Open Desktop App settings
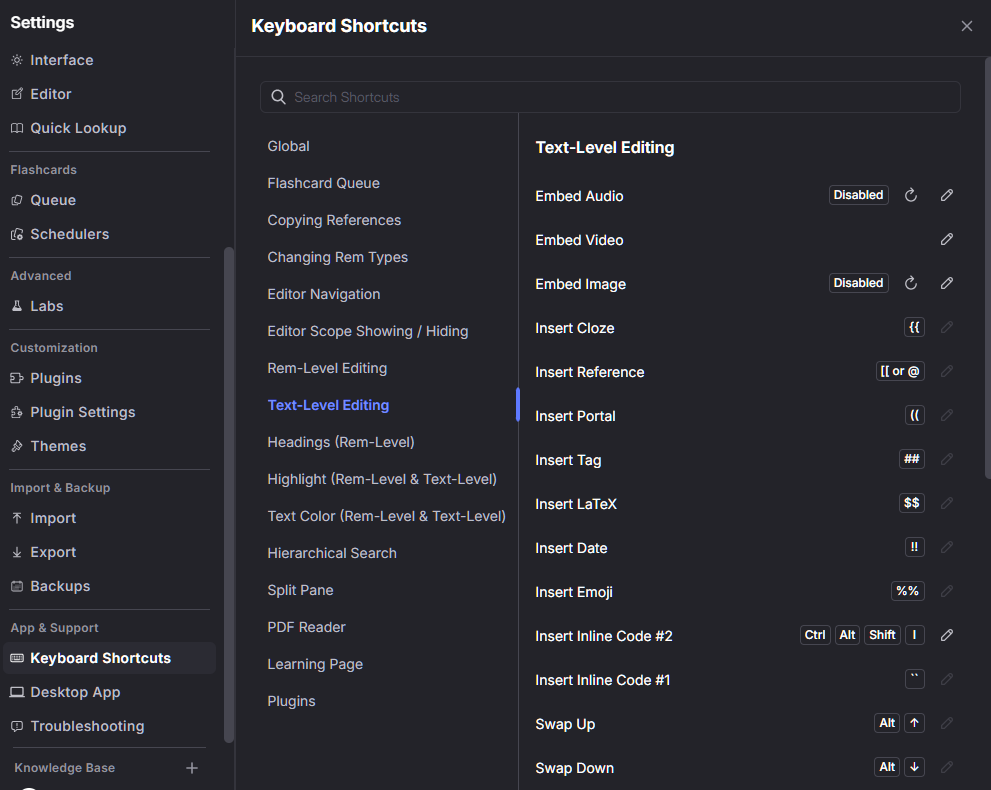This screenshot has width=991, height=790. pos(75,692)
